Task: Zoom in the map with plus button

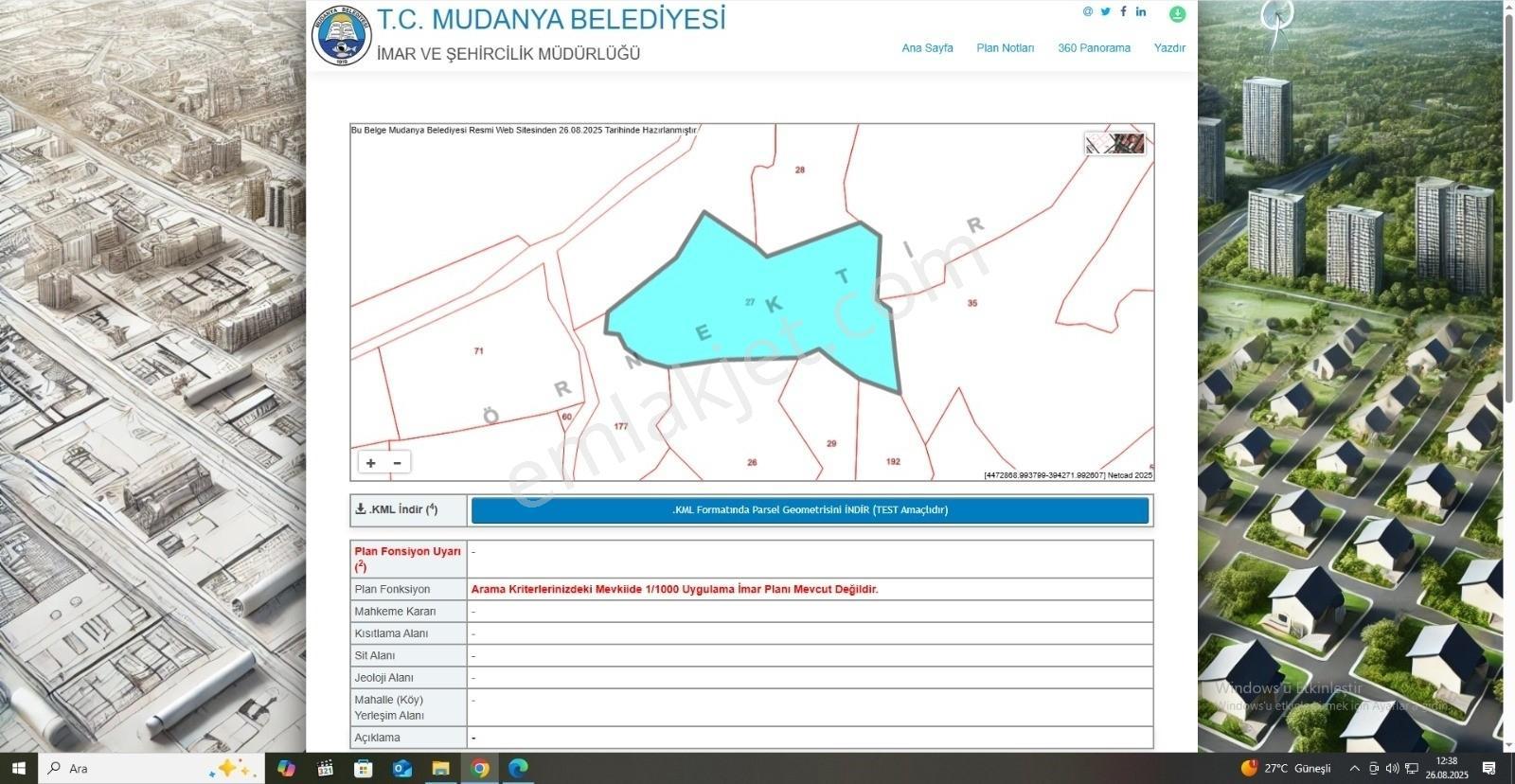Action: click(x=371, y=463)
